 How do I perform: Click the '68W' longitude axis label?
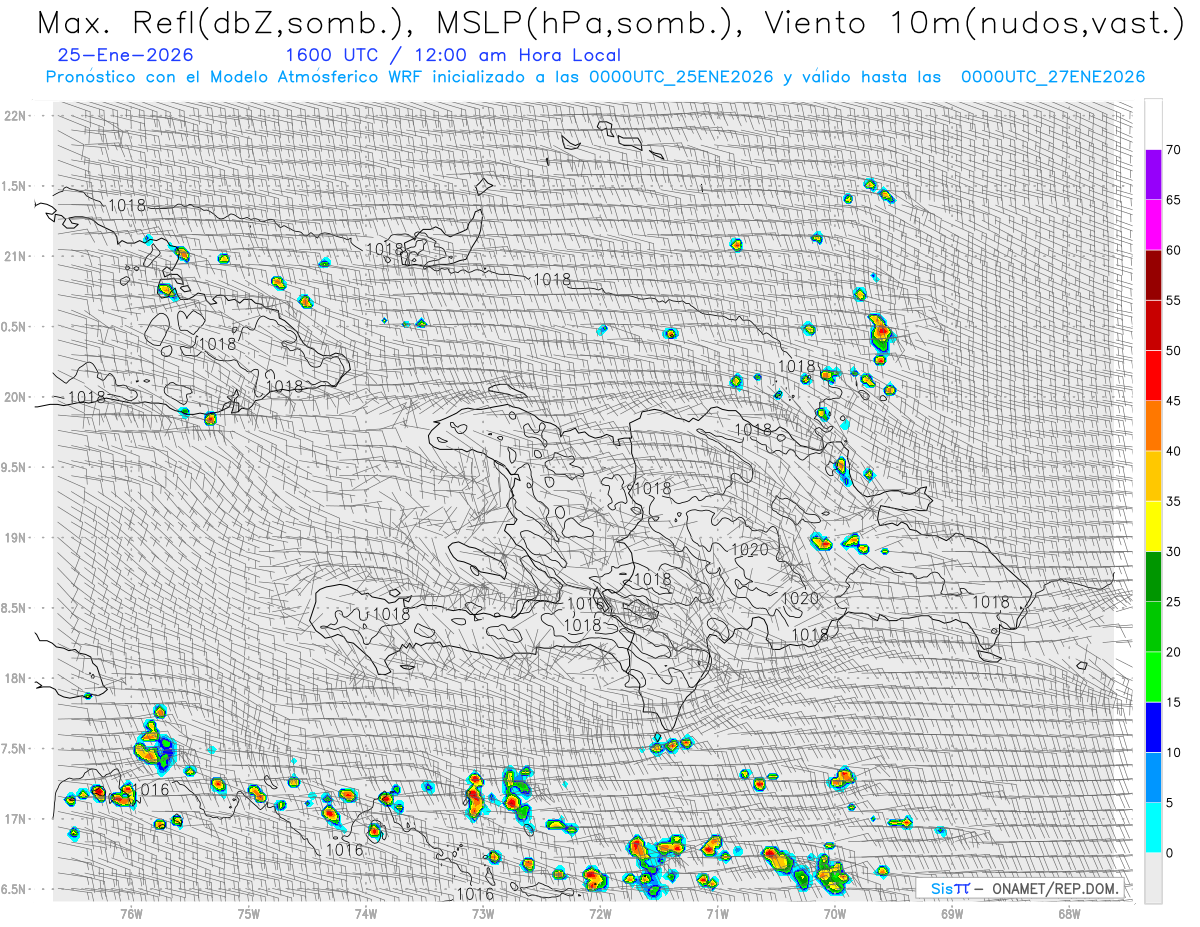click(x=1069, y=913)
